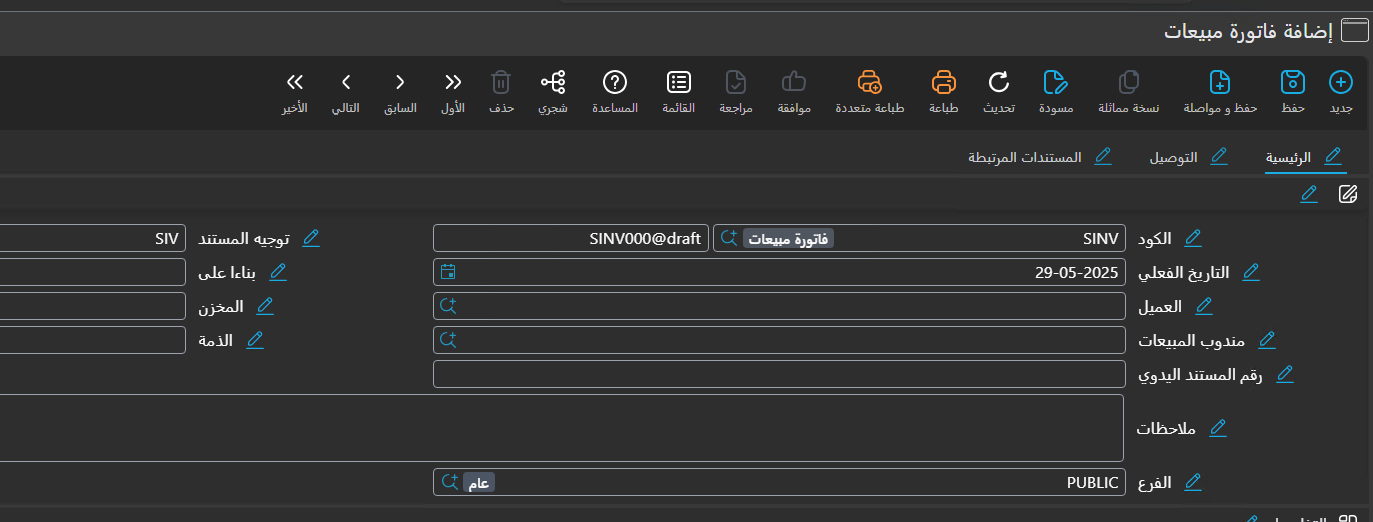Go to الأول (First) record
The image size is (1373, 522).
tap(453, 82)
